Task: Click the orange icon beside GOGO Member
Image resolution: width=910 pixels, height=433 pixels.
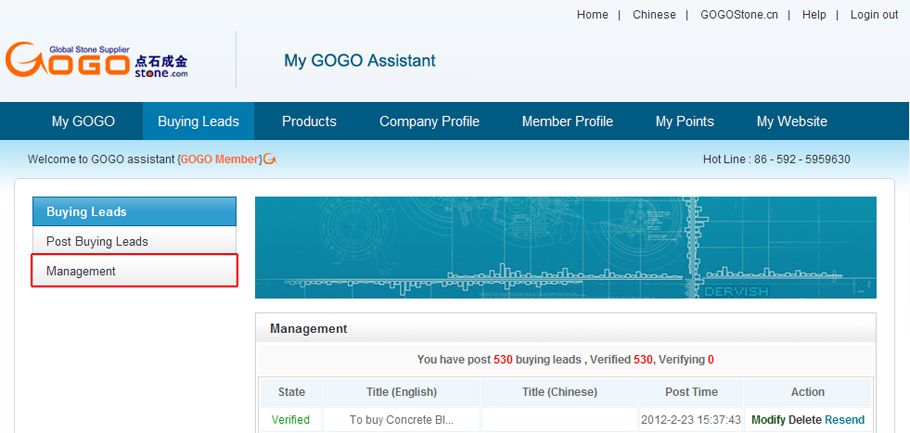Action: point(270,159)
